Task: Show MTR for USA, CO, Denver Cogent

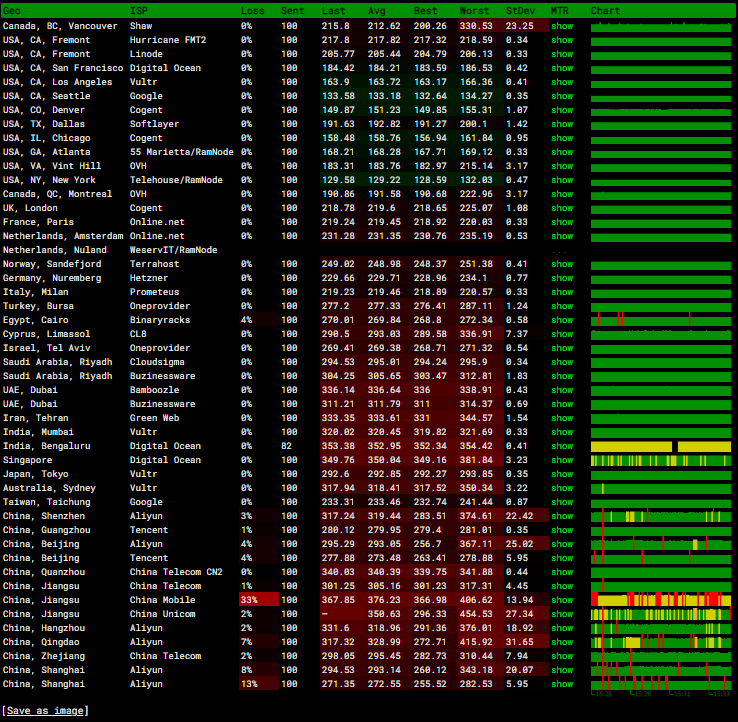Action: [562, 110]
